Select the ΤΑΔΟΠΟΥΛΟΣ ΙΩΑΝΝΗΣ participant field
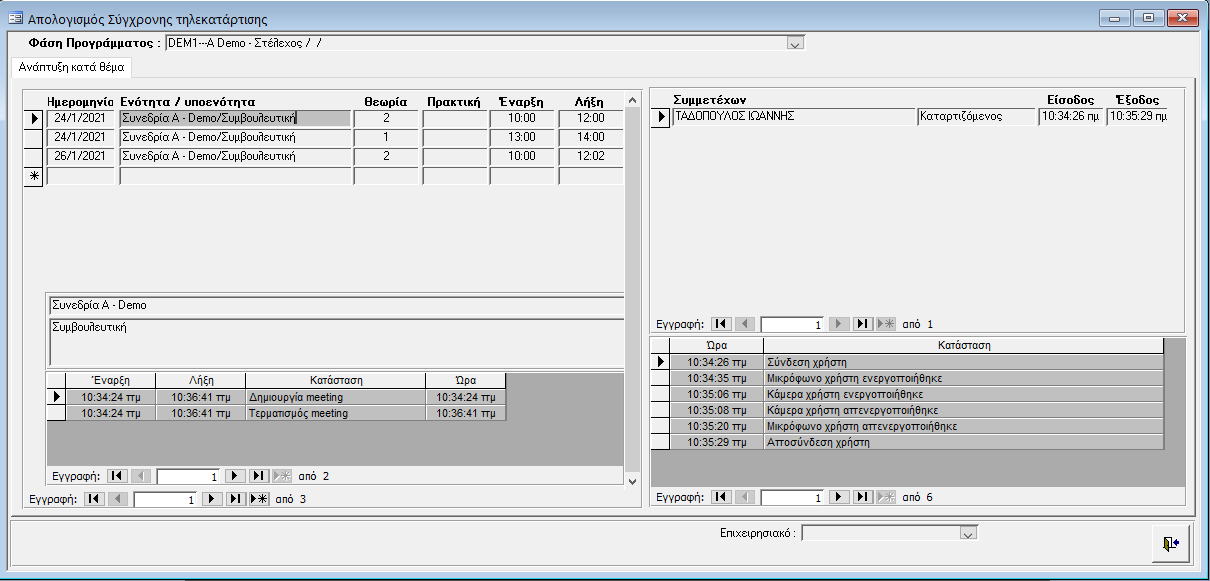 (793, 117)
